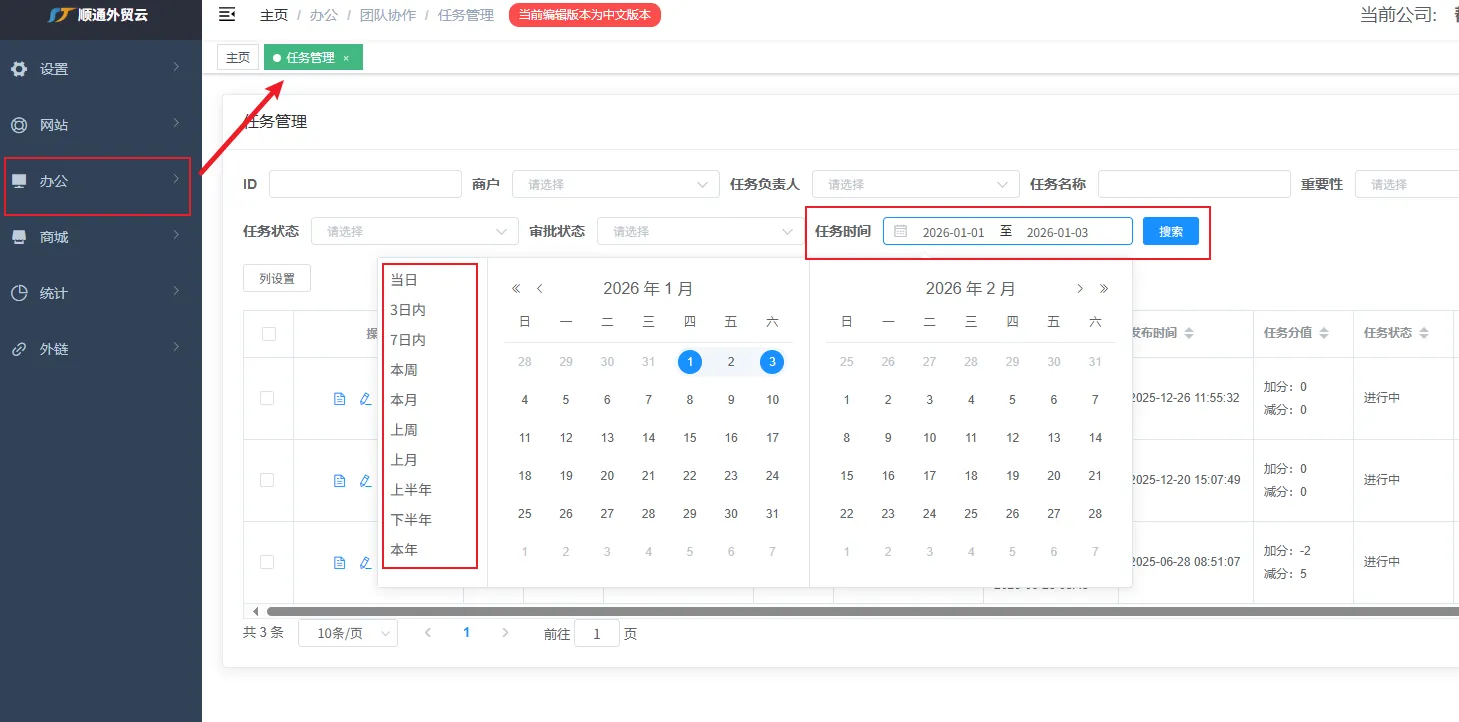Click the next page arrow in pagination
This screenshot has width=1459, height=722.
coord(505,633)
